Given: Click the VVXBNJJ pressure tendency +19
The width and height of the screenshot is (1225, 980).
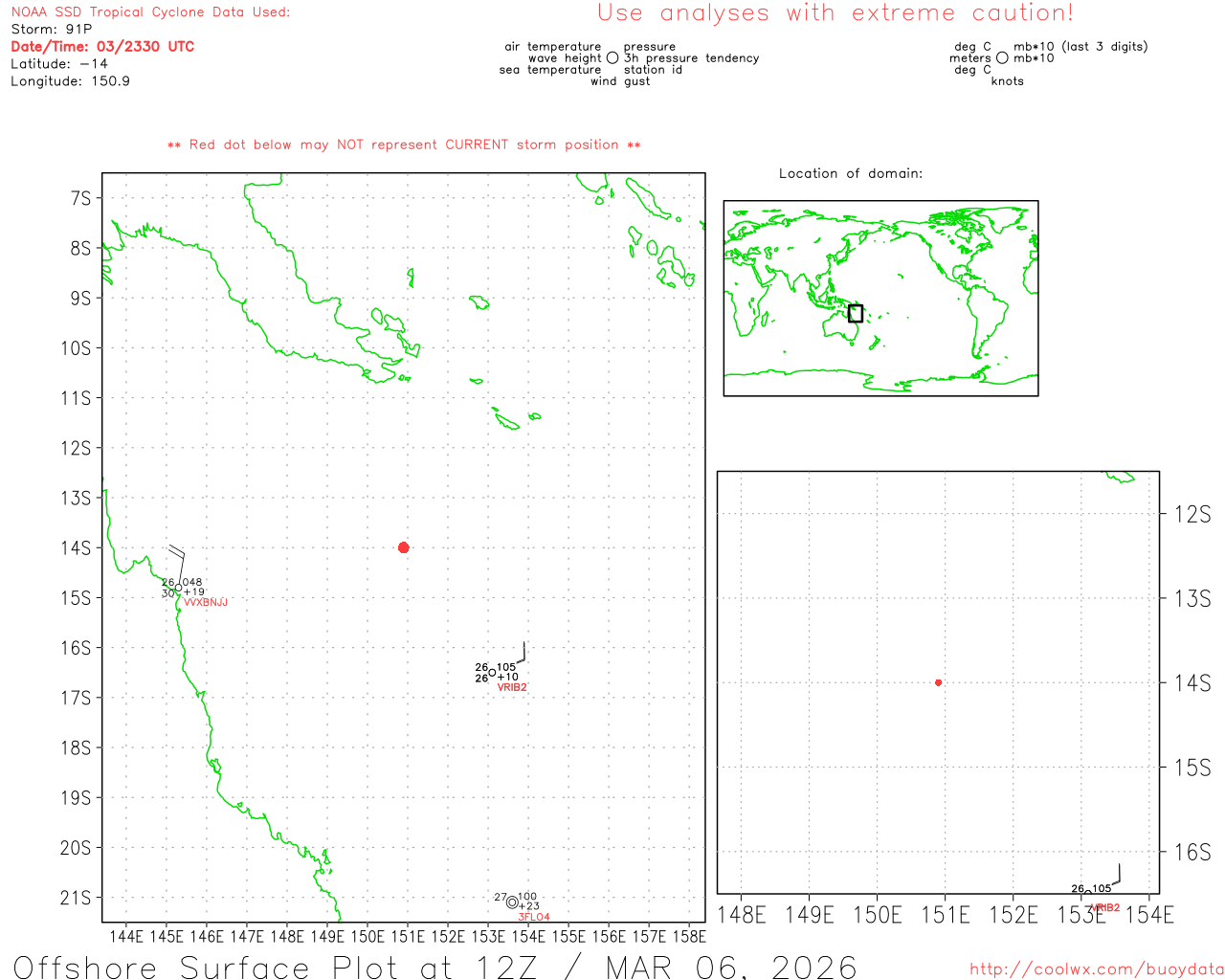Looking at the screenshot, I should (194, 591).
